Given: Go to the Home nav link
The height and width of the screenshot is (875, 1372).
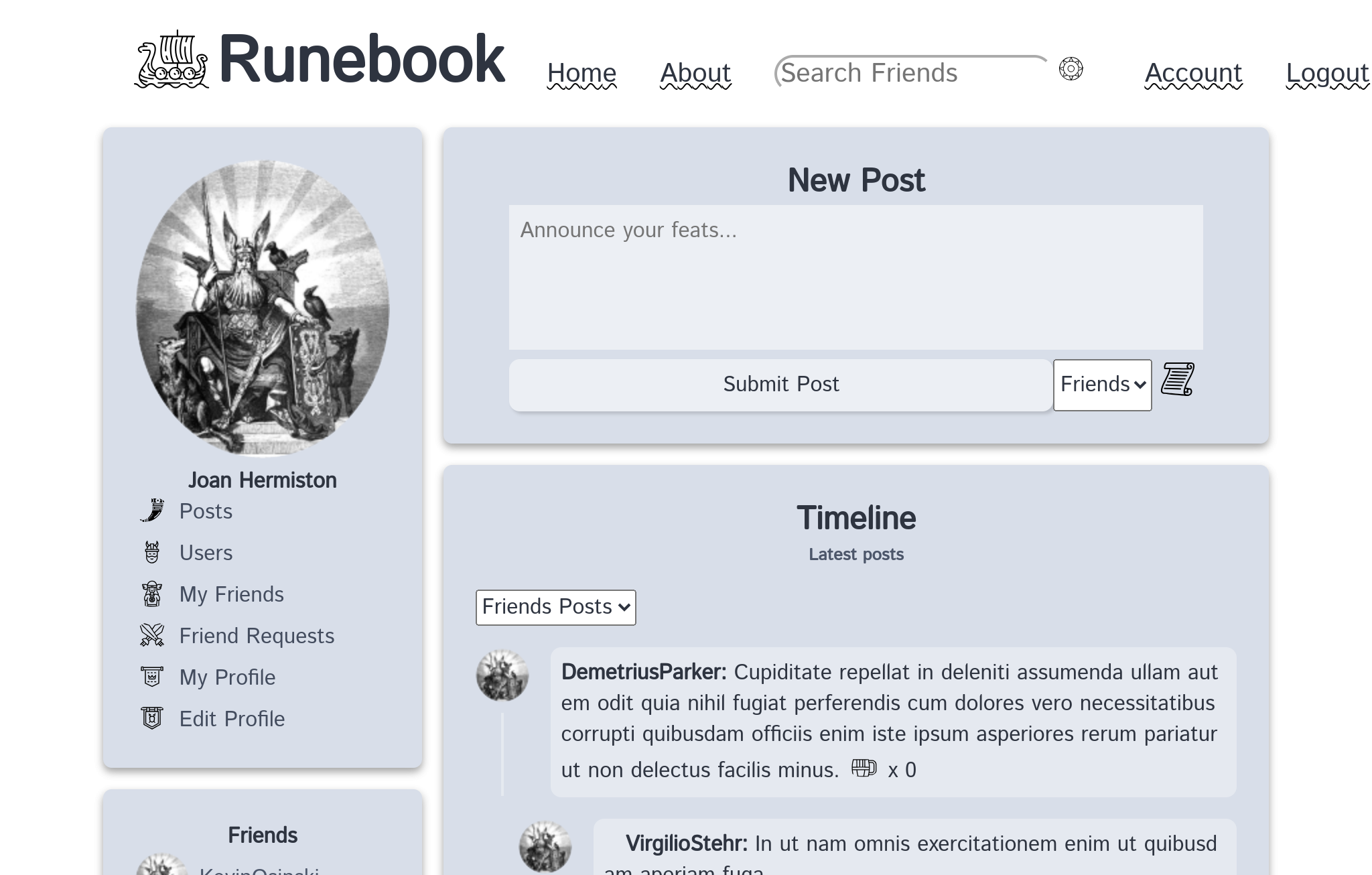Looking at the screenshot, I should click(581, 73).
